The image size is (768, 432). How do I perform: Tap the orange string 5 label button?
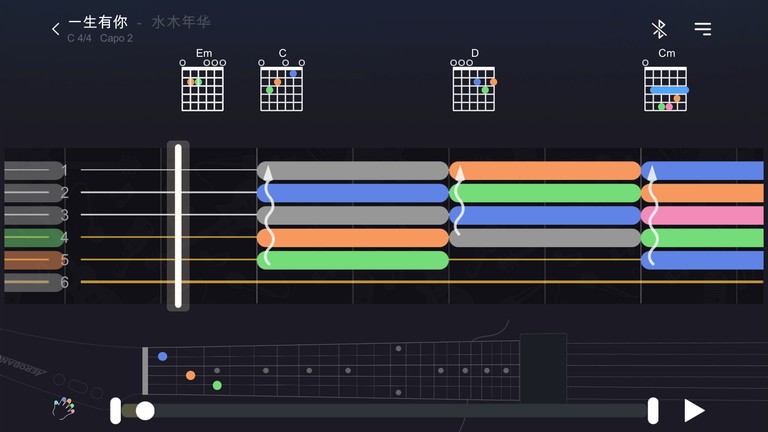click(33, 260)
